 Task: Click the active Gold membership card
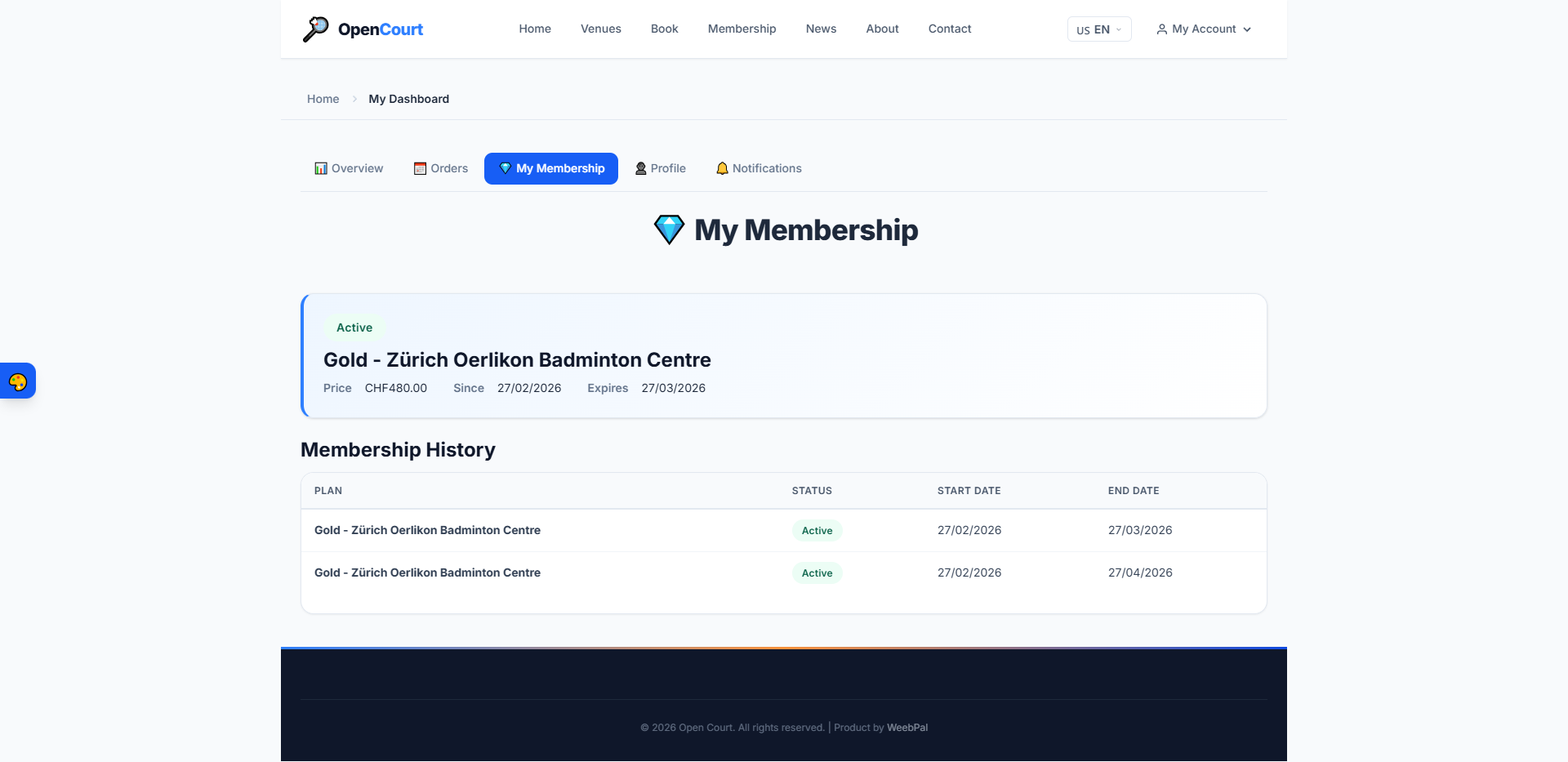(x=784, y=356)
